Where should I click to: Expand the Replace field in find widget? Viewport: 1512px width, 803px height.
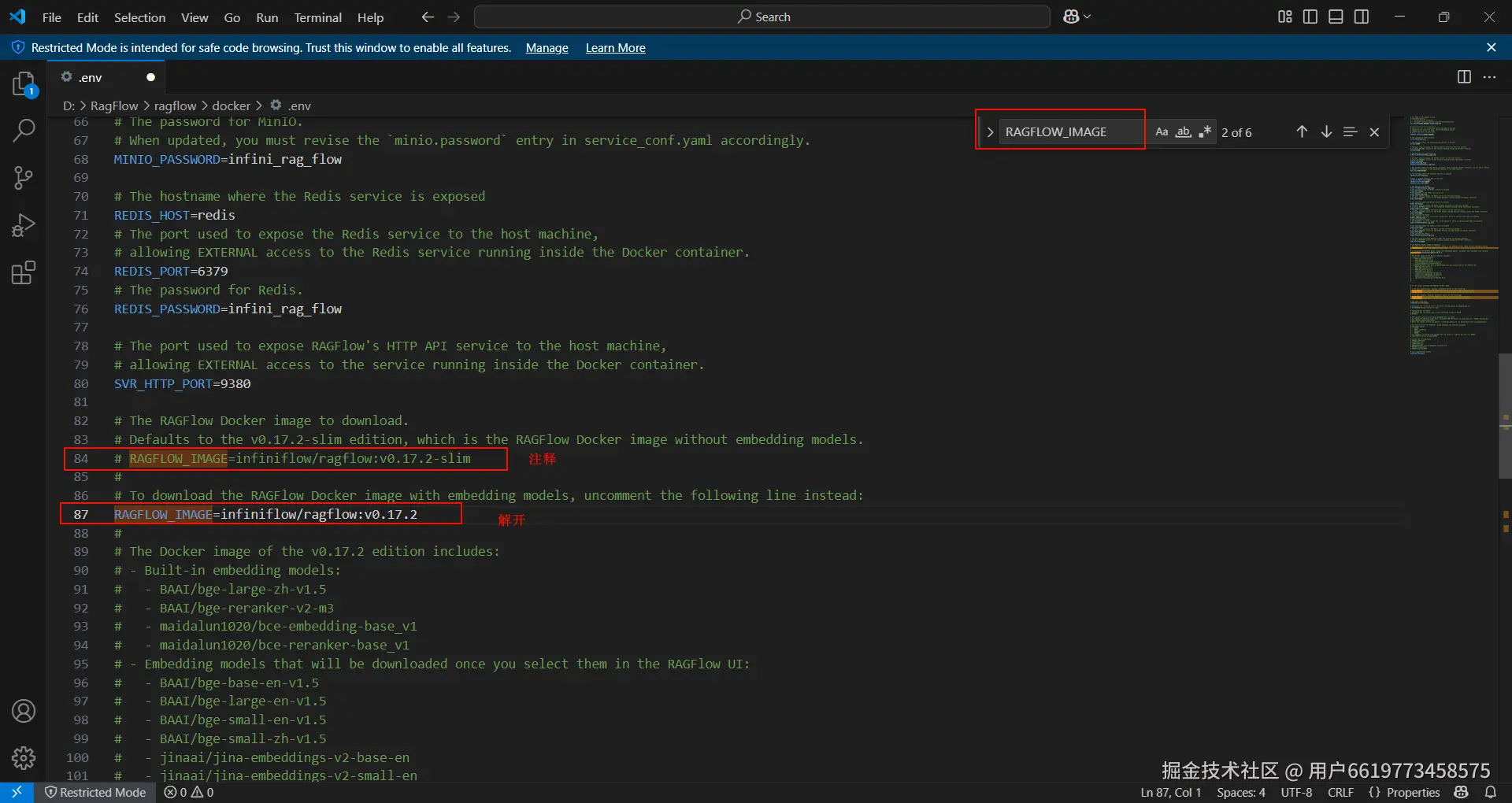click(990, 132)
